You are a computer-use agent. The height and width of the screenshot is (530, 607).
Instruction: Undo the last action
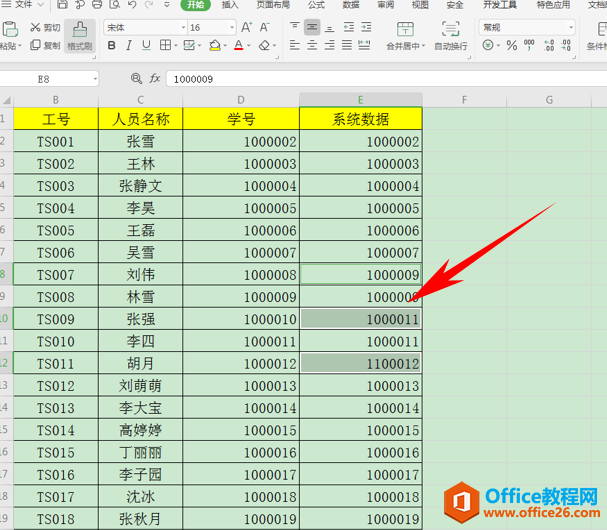(132, 5)
